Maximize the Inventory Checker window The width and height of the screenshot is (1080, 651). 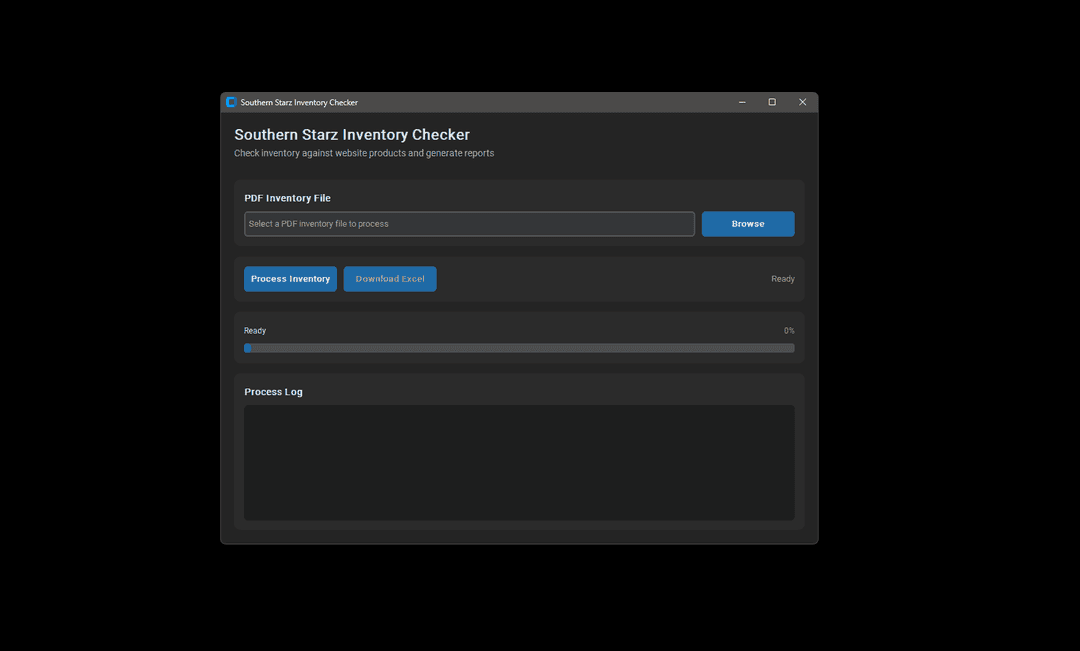click(772, 102)
